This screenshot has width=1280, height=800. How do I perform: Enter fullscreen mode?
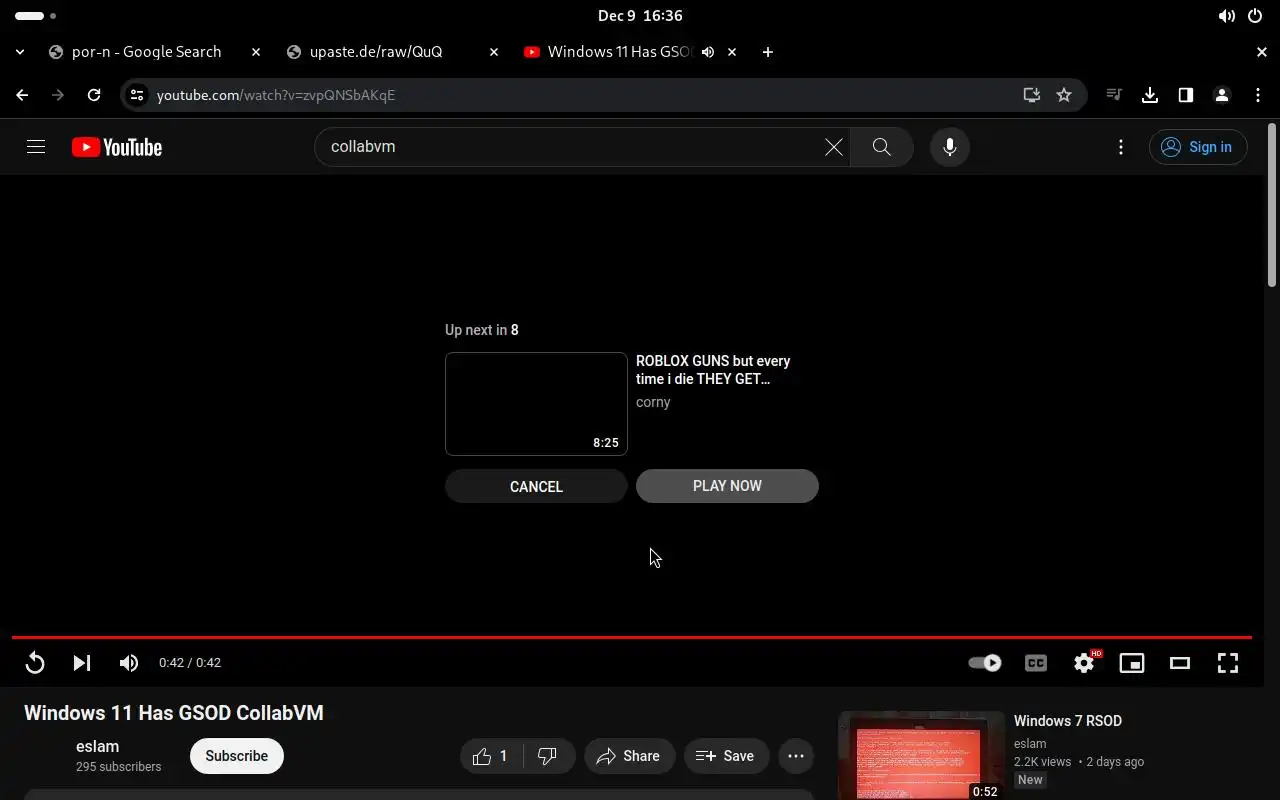tap(1228, 663)
